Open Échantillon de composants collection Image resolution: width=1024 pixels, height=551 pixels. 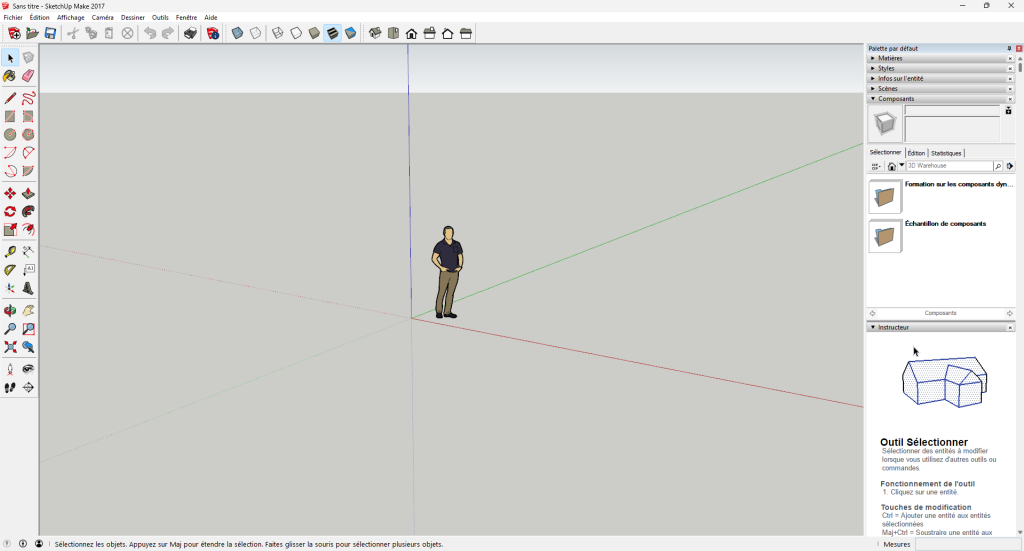[x=945, y=223]
